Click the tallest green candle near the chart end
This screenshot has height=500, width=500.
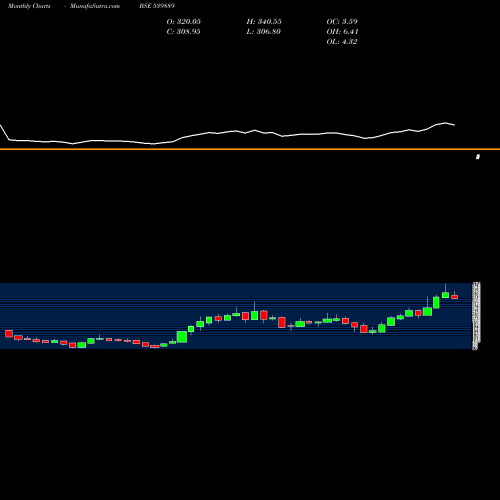pos(436,302)
